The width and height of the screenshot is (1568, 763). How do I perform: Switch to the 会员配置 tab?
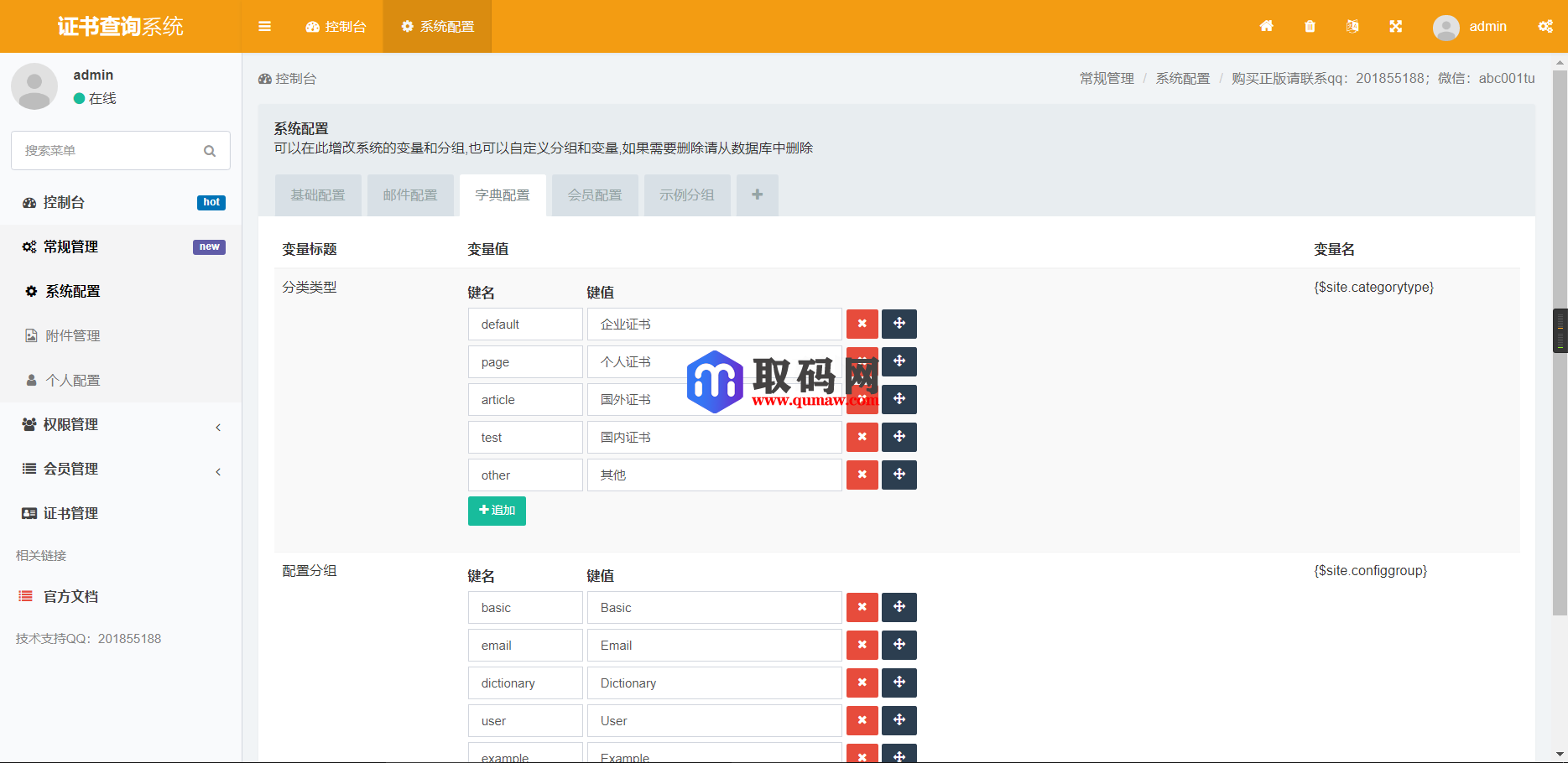pyautogui.click(x=594, y=195)
